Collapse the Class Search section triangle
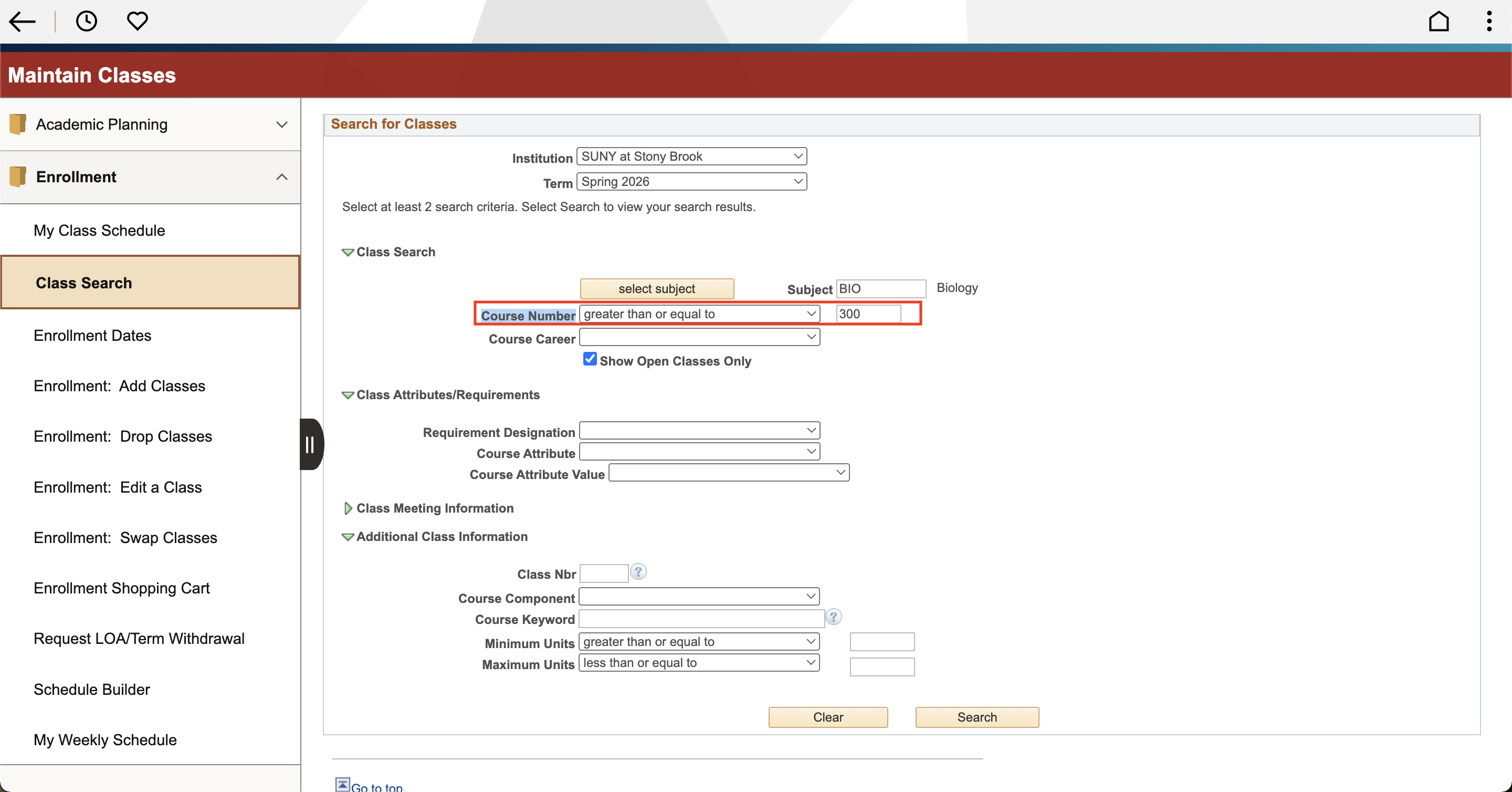Image resolution: width=1512 pixels, height=792 pixels. pos(348,253)
